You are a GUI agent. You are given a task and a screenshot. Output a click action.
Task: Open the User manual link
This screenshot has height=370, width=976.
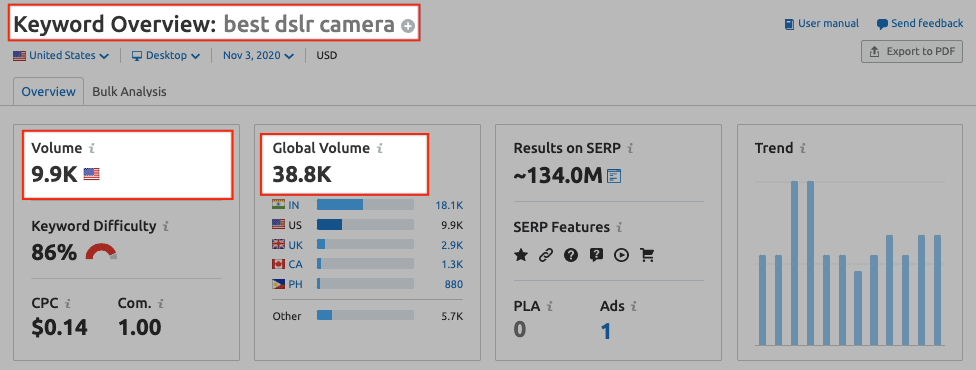click(822, 24)
